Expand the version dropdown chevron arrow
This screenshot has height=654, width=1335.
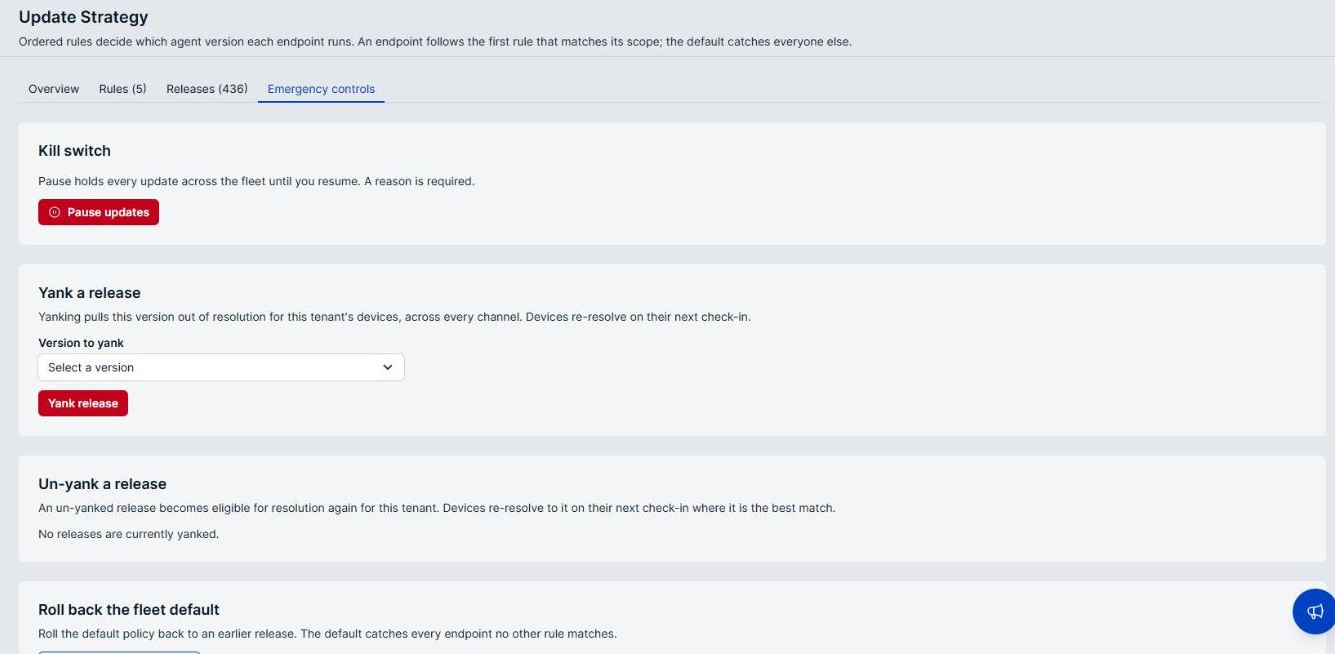tap(388, 367)
